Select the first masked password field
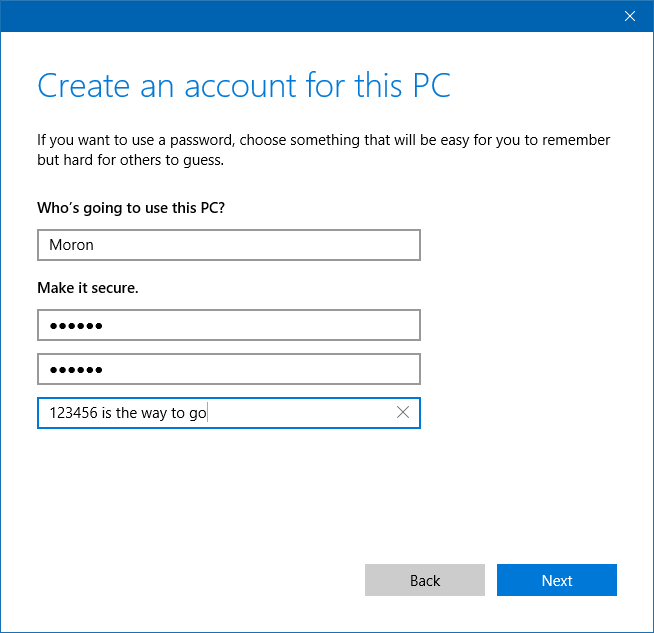The image size is (654, 633). (228, 325)
